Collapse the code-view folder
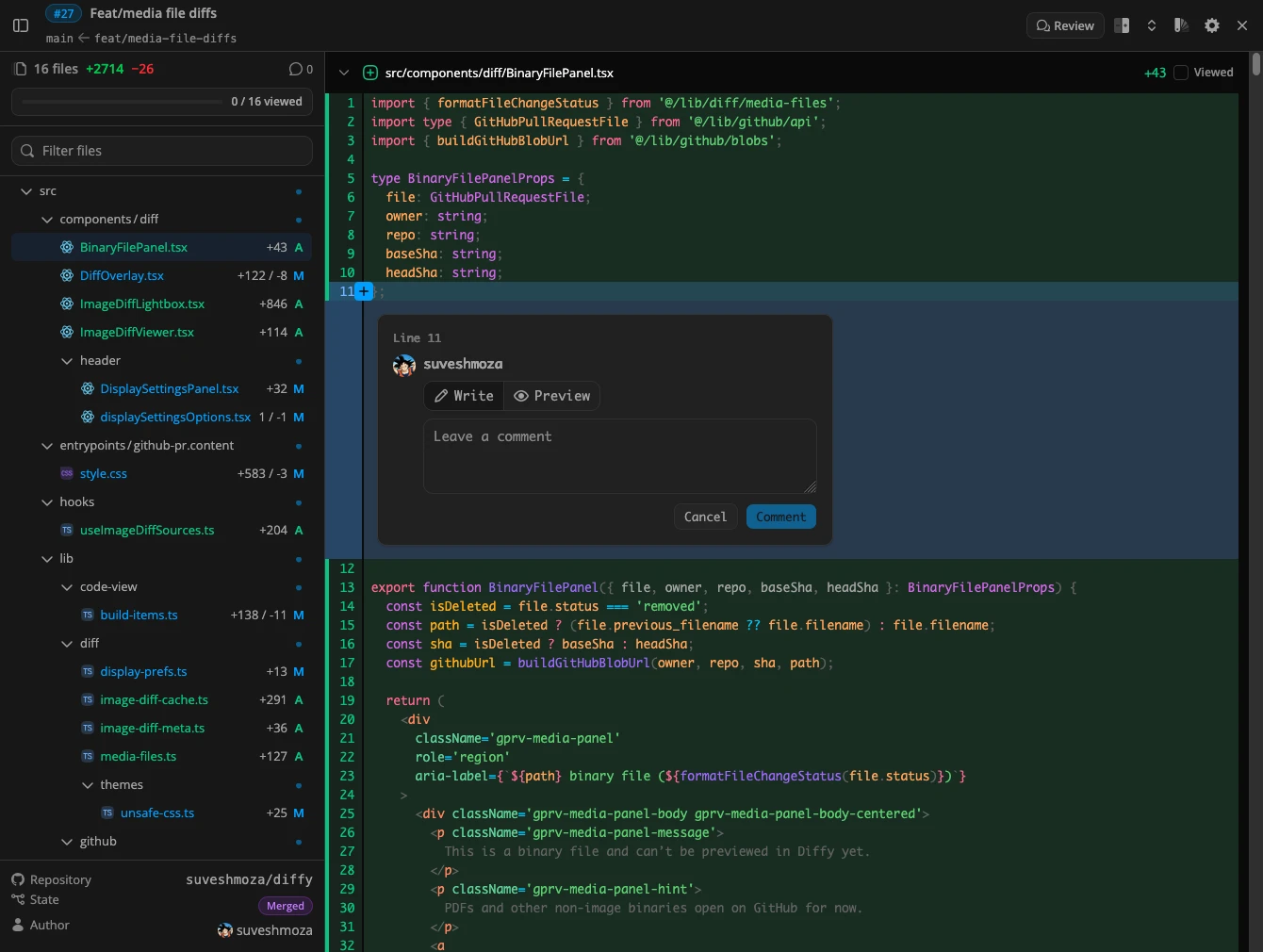This screenshot has width=1263, height=952. click(67, 587)
